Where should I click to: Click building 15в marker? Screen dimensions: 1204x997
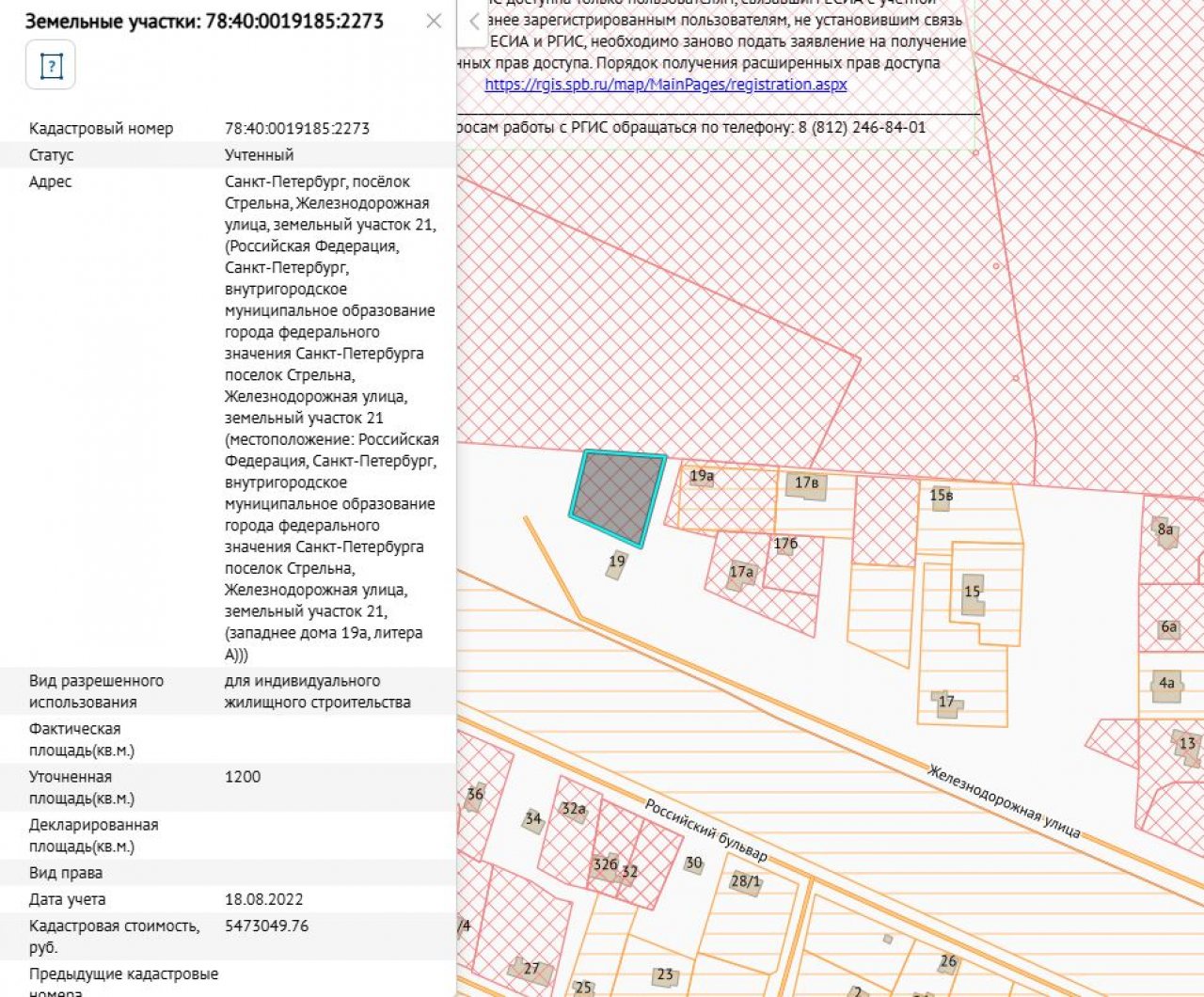click(x=941, y=497)
